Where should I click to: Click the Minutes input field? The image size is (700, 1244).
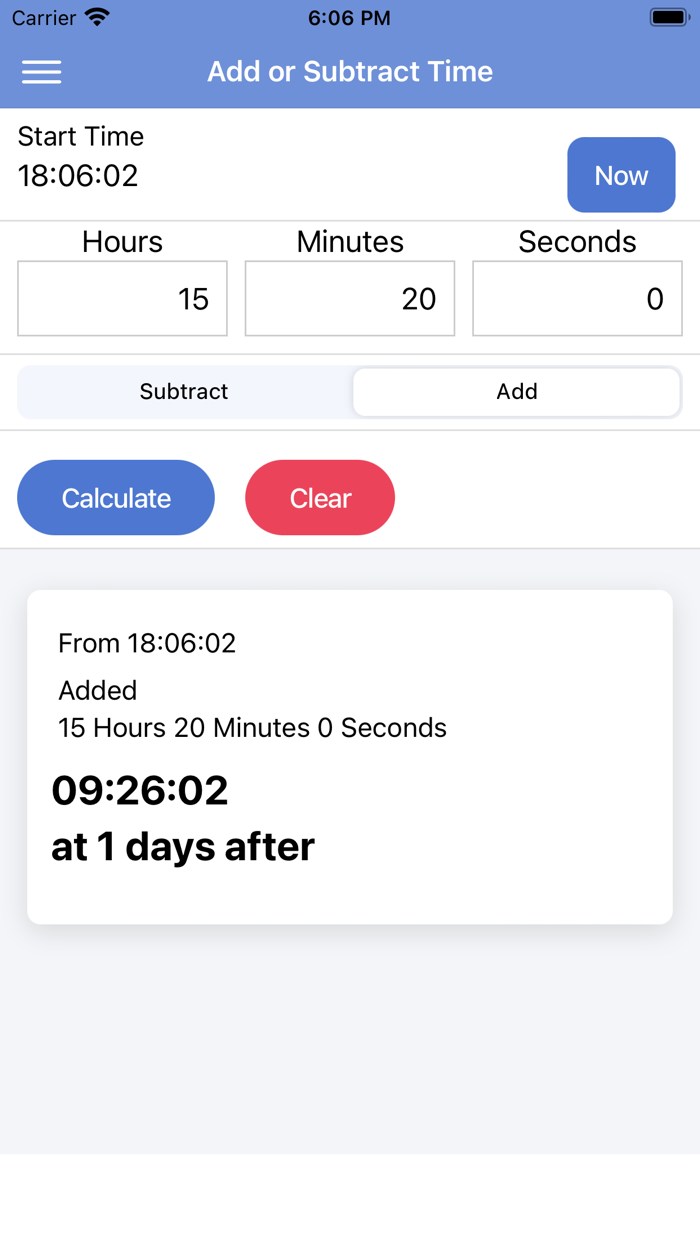point(349,298)
